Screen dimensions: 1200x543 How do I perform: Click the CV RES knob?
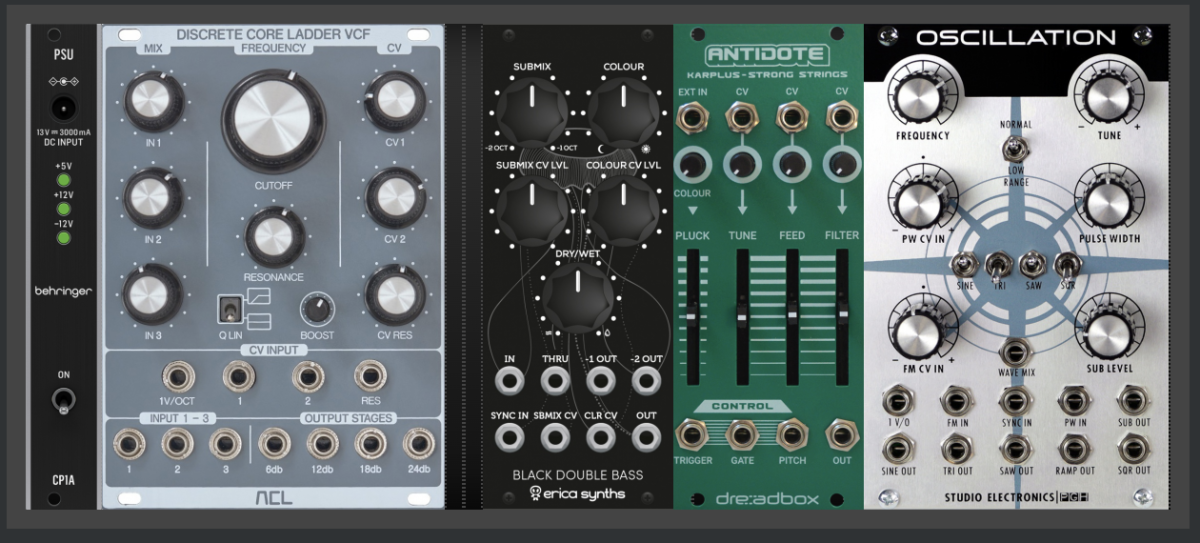395,293
